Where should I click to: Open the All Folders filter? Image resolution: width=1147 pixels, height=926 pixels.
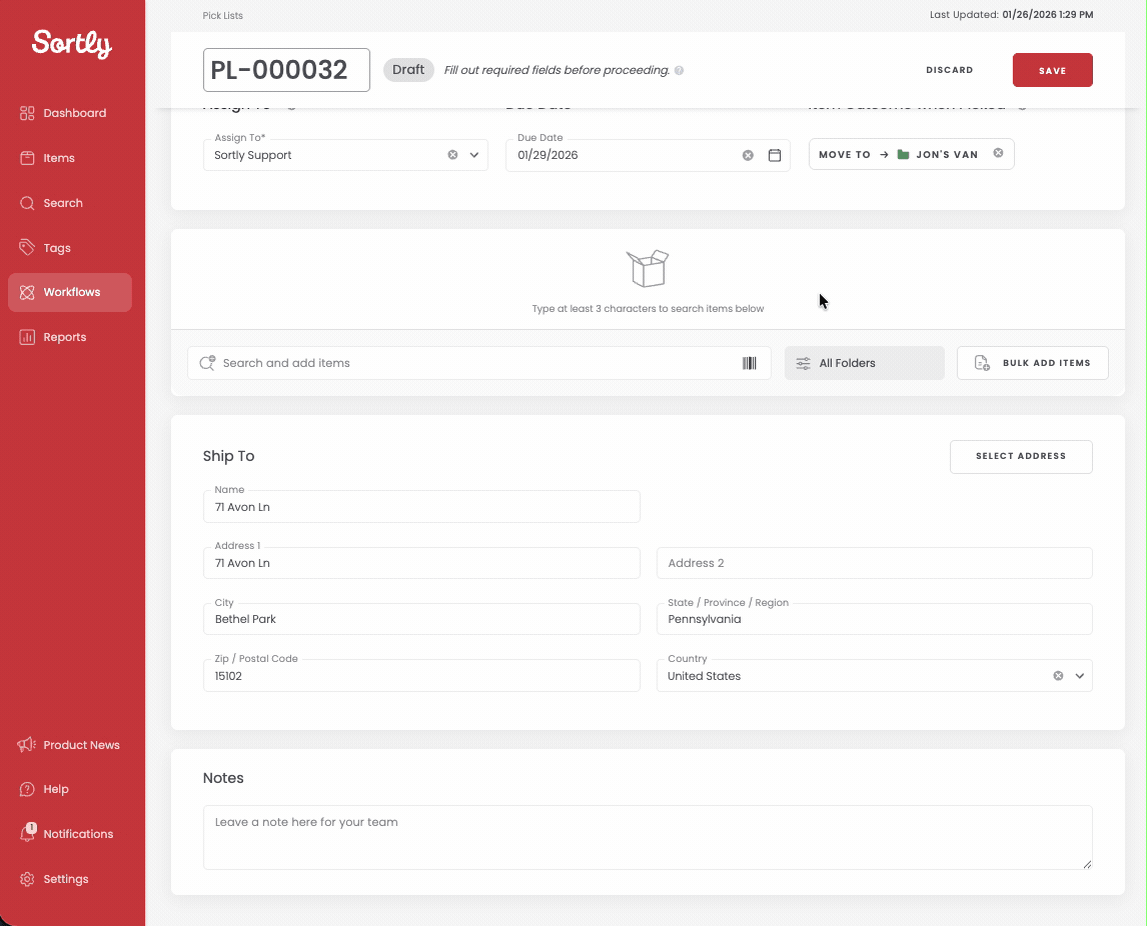pyautogui.click(x=864, y=363)
